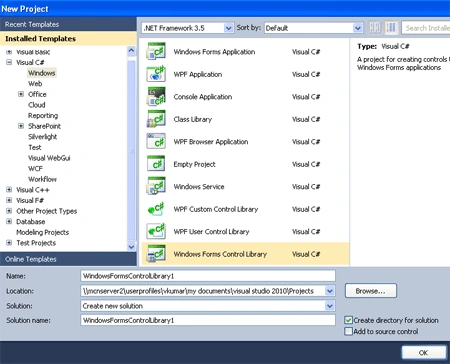Click 'Class Library' template name
The height and width of the screenshot is (364, 450).
tap(193, 119)
